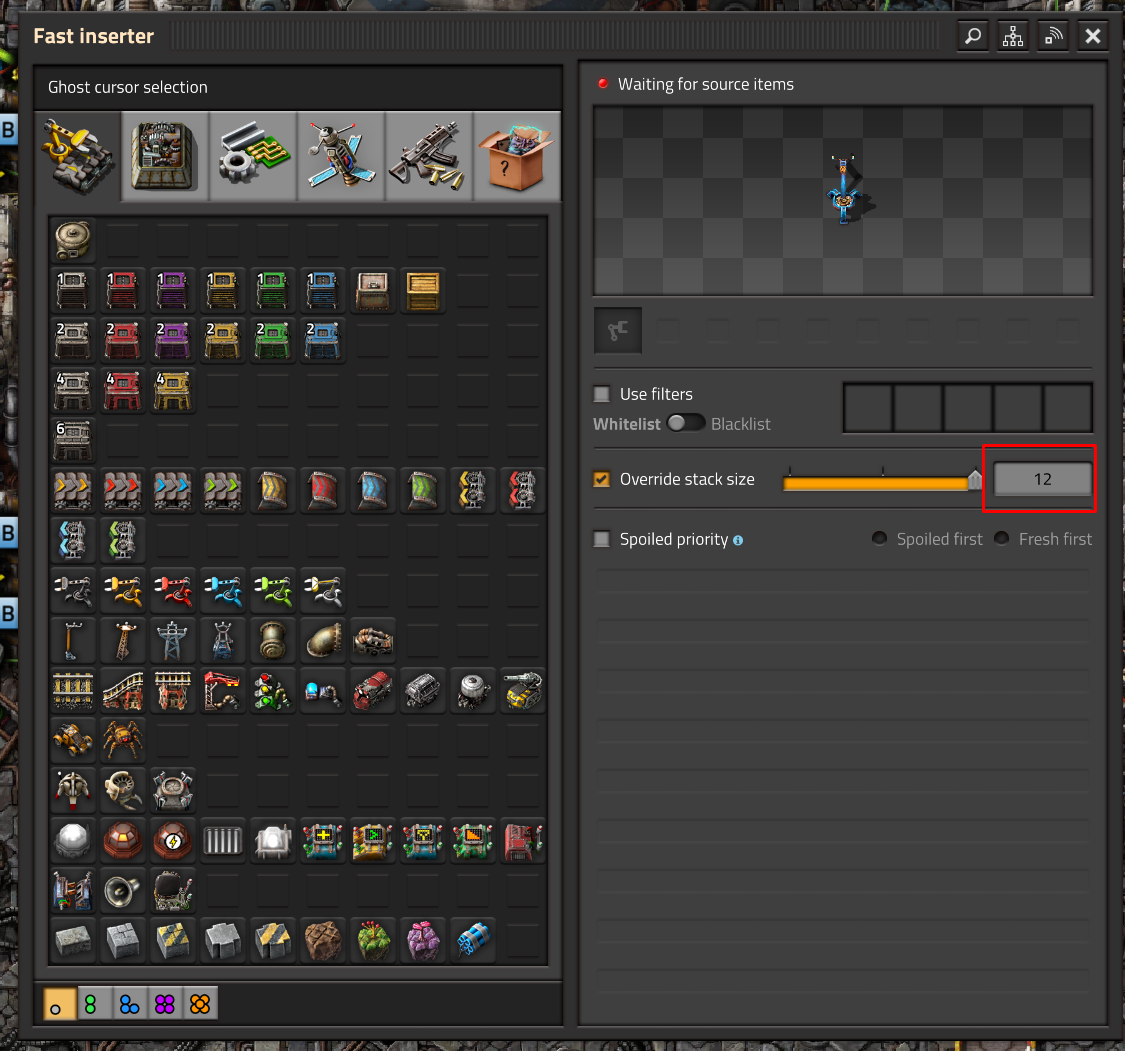Screen dimensions: 1125x1051
Task: Choose the big electric pole
Action: pos(172,641)
